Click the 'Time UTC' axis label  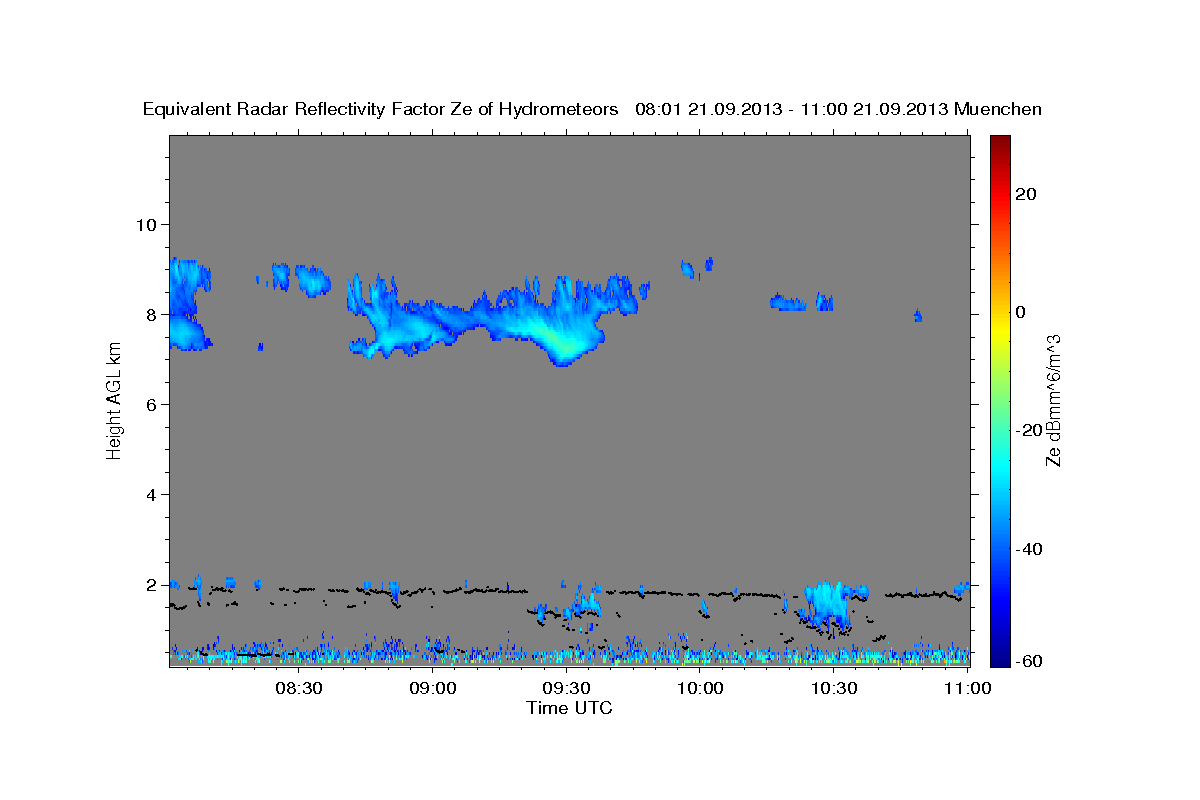(569, 708)
